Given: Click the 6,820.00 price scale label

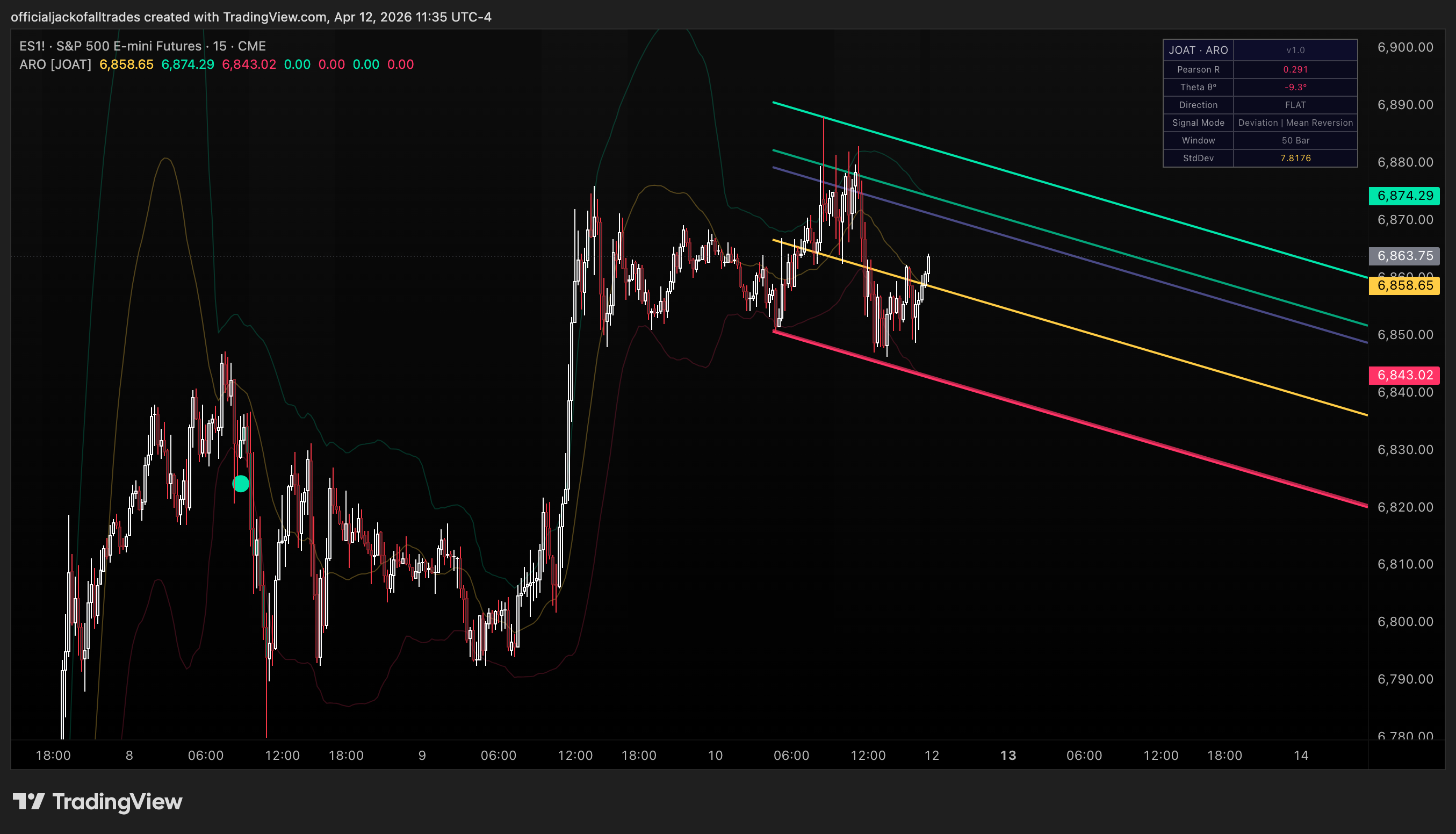Looking at the screenshot, I should [1405, 507].
